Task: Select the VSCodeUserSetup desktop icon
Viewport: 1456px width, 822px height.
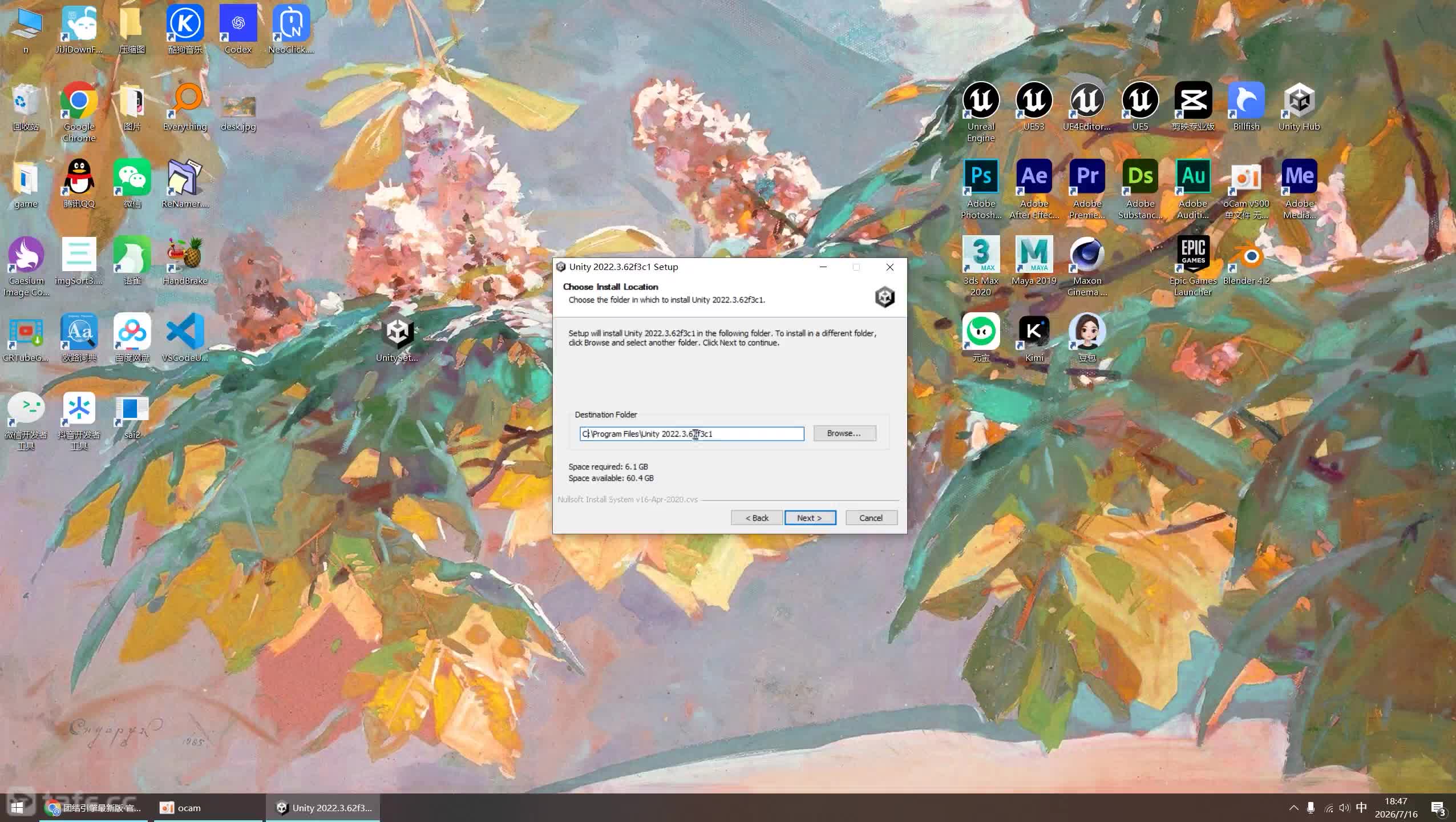Action: [x=185, y=339]
